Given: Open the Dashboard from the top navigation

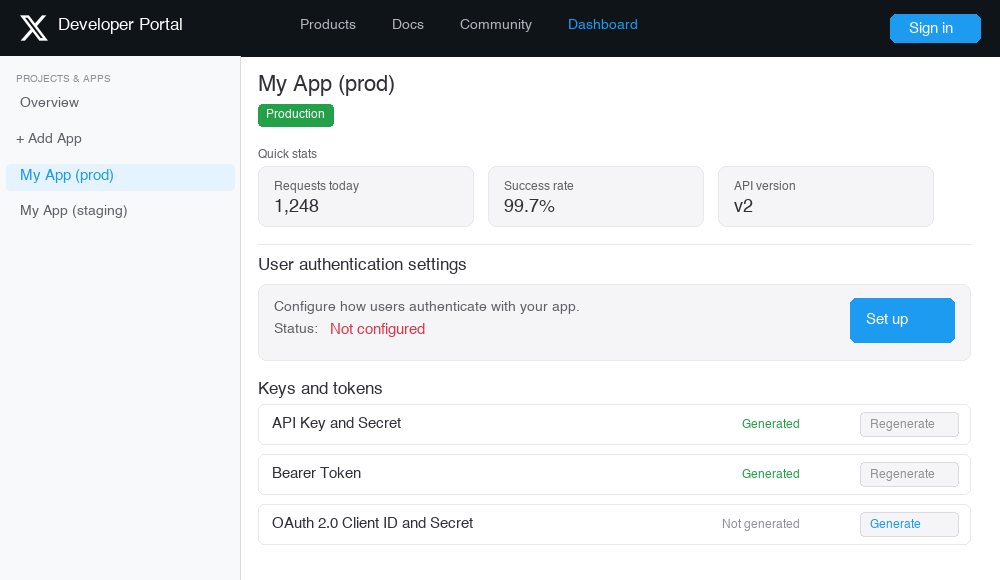Looking at the screenshot, I should tap(602, 24).
